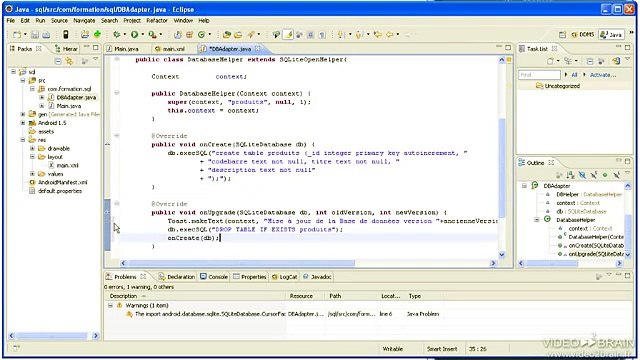The height and width of the screenshot is (360, 640).
Task: Toggle Mark Occurrences highlighter icon
Action: 288,35
